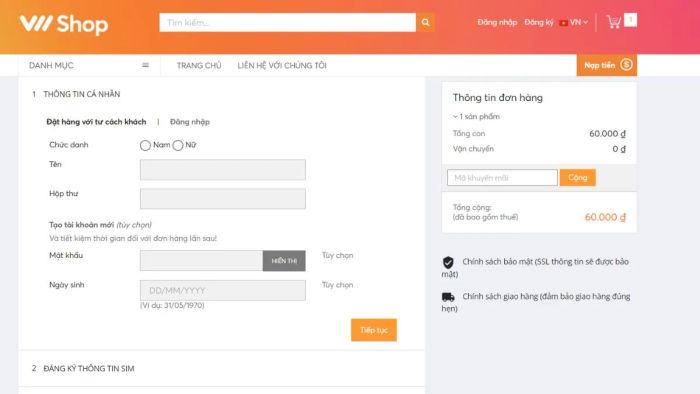Click the VM Shop logo
This screenshot has width=700, height=394.
[x=64, y=25]
